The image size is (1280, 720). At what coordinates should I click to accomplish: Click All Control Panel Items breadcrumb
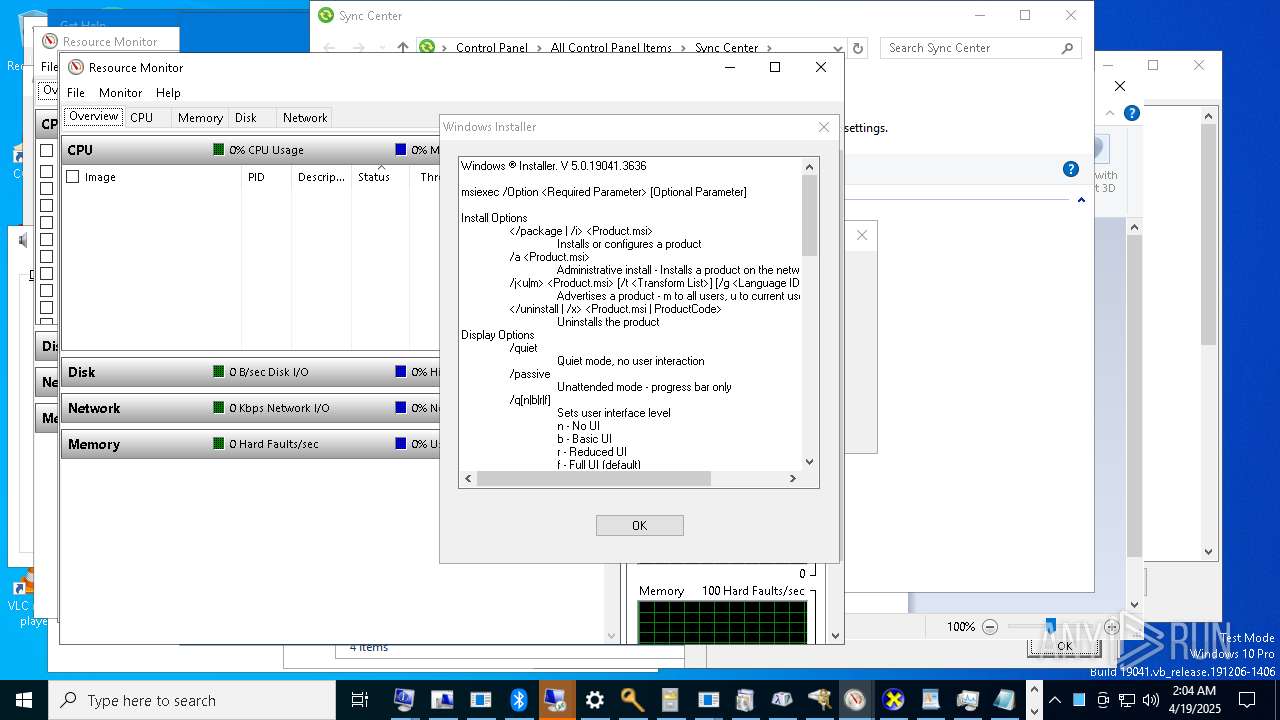coord(611,48)
